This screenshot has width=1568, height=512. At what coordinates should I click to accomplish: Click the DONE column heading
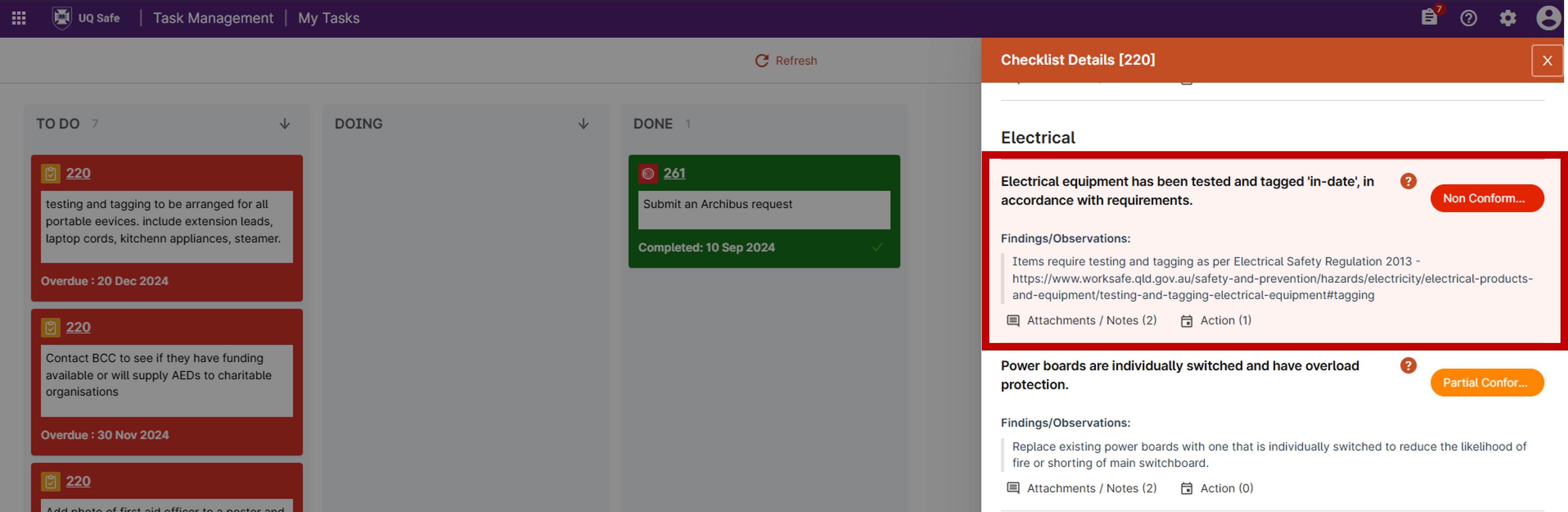653,124
